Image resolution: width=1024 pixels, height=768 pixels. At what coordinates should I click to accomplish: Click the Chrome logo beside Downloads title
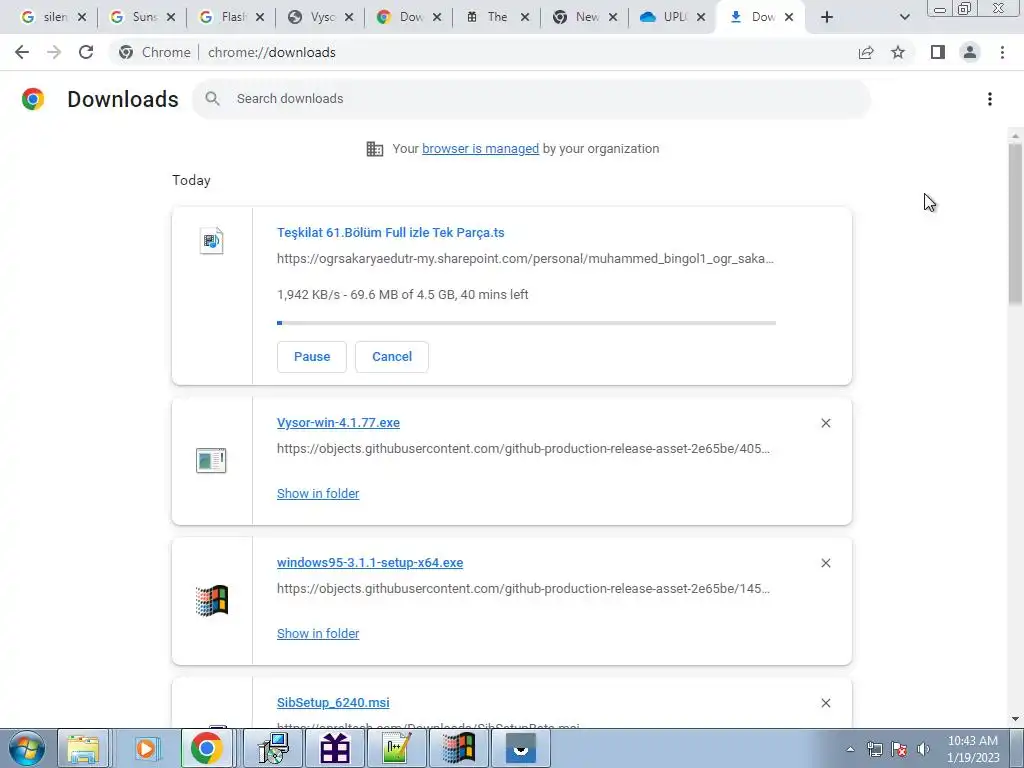(33, 99)
